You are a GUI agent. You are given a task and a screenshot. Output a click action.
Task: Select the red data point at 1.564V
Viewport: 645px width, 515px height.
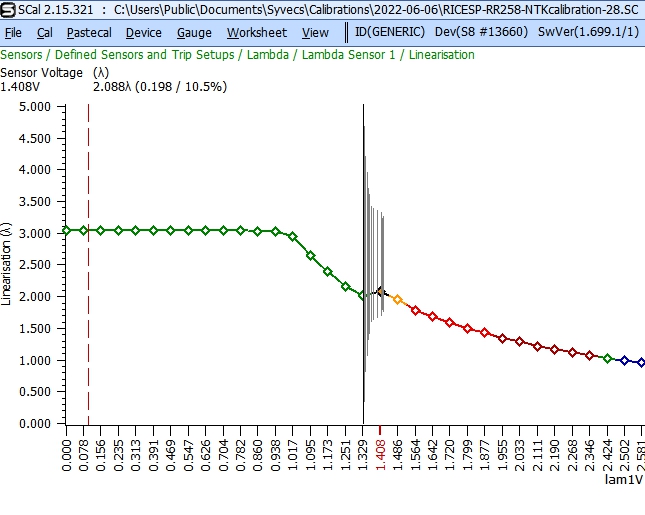pyautogui.click(x=415, y=310)
